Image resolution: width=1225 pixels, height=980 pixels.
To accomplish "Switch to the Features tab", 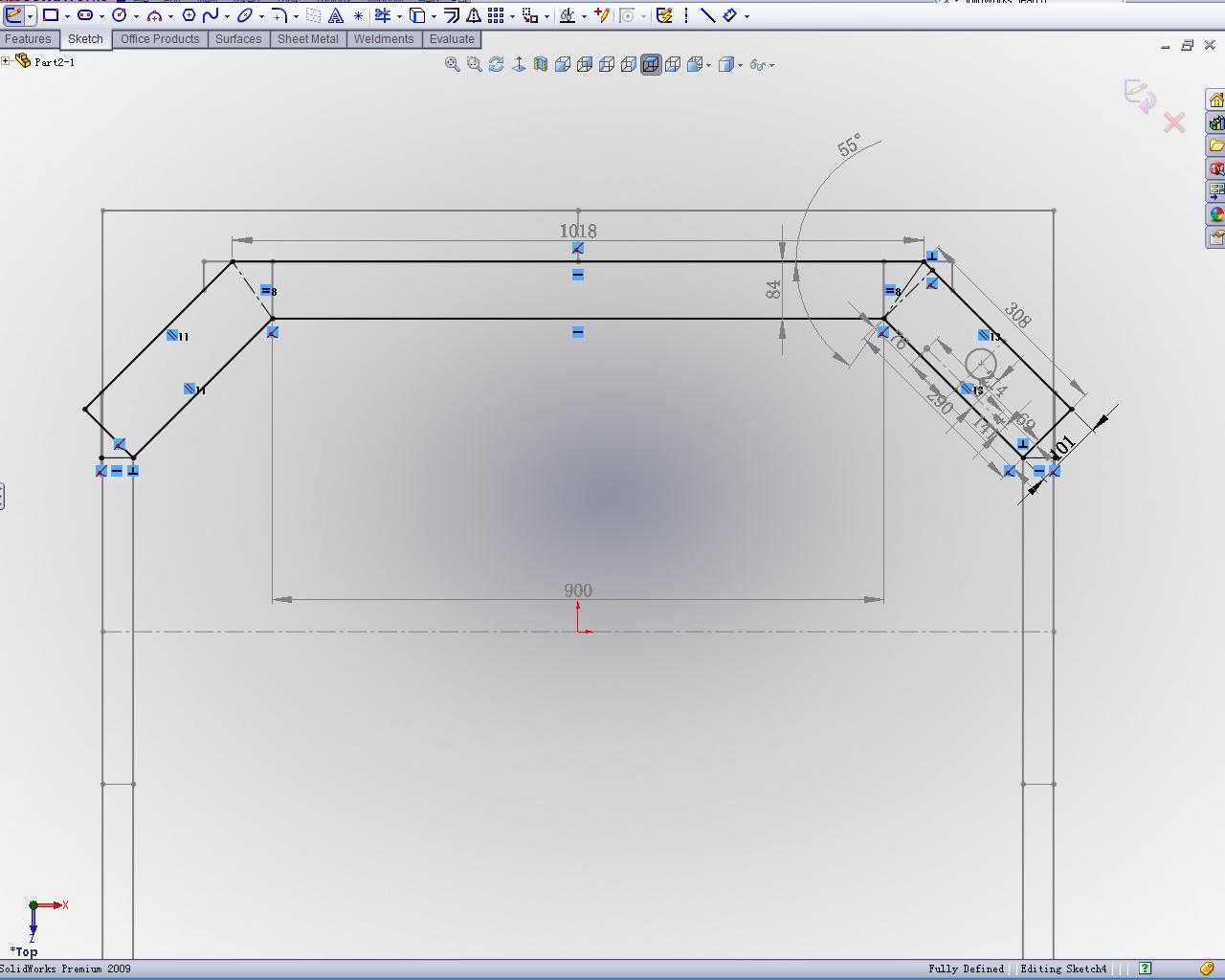I will (28, 39).
